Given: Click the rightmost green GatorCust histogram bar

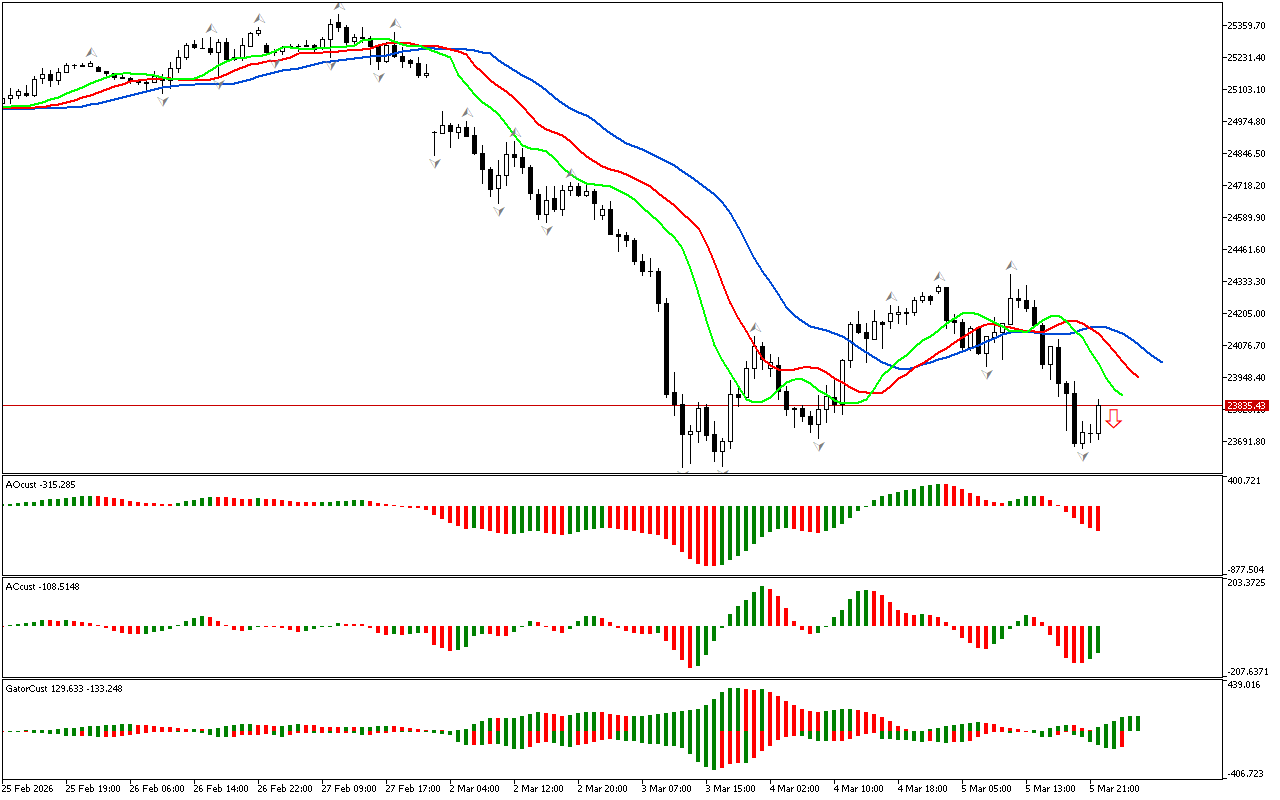Looking at the screenshot, I should click(x=1137, y=723).
